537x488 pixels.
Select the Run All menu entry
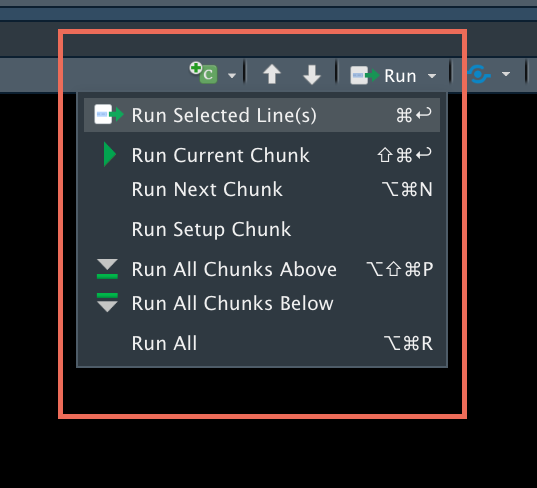click(262, 343)
